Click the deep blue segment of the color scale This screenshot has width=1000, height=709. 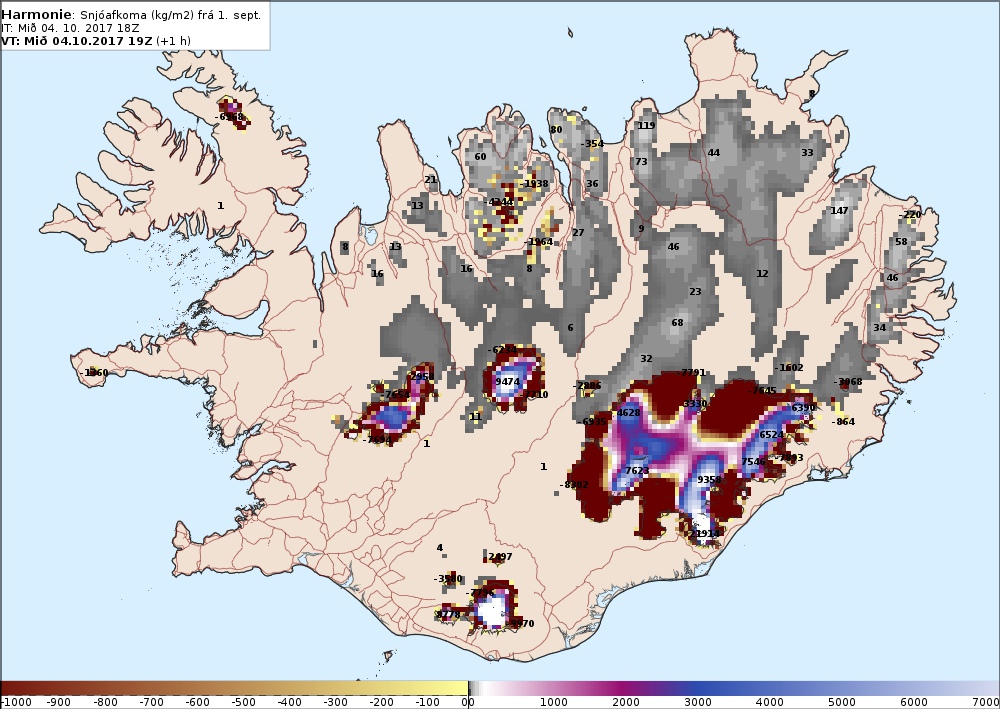698,689
